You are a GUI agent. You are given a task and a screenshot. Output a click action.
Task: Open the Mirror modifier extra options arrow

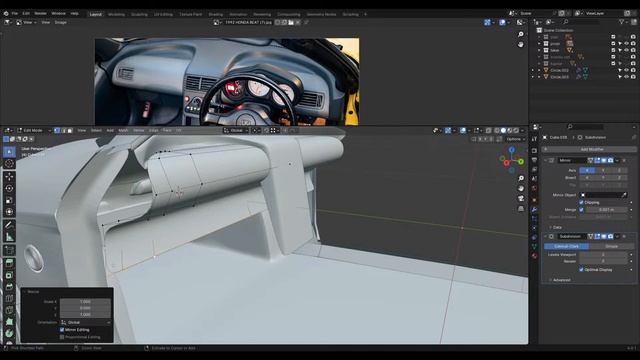coord(617,161)
